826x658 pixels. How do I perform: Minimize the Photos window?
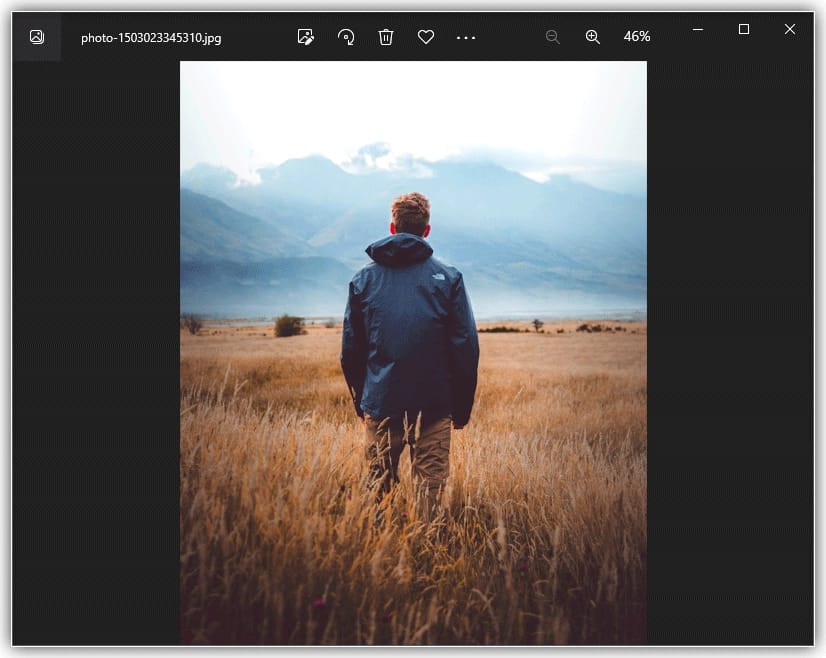698,31
